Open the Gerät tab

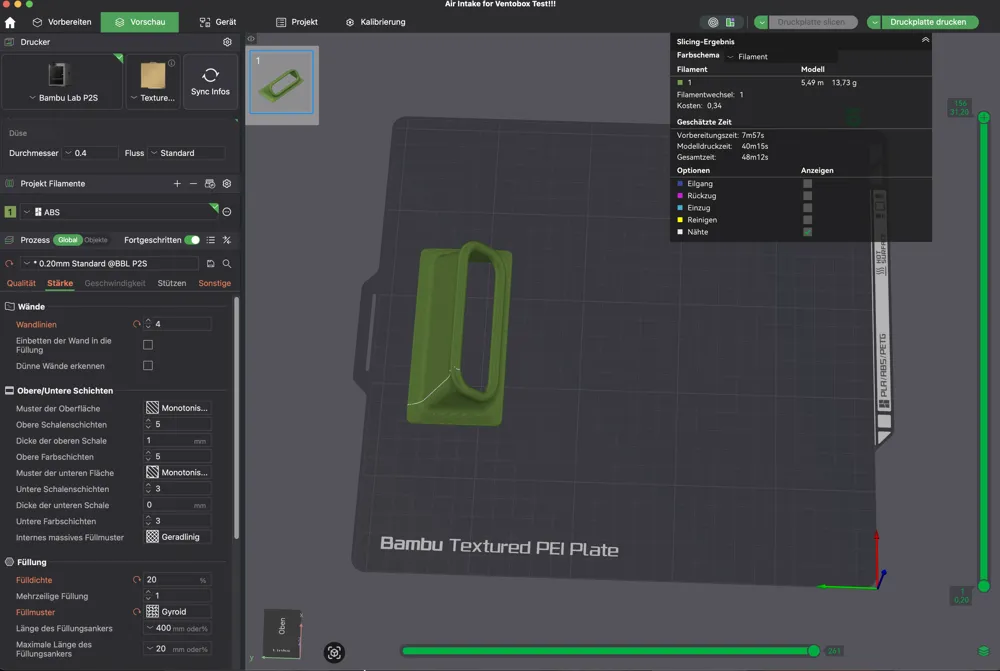click(x=217, y=22)
